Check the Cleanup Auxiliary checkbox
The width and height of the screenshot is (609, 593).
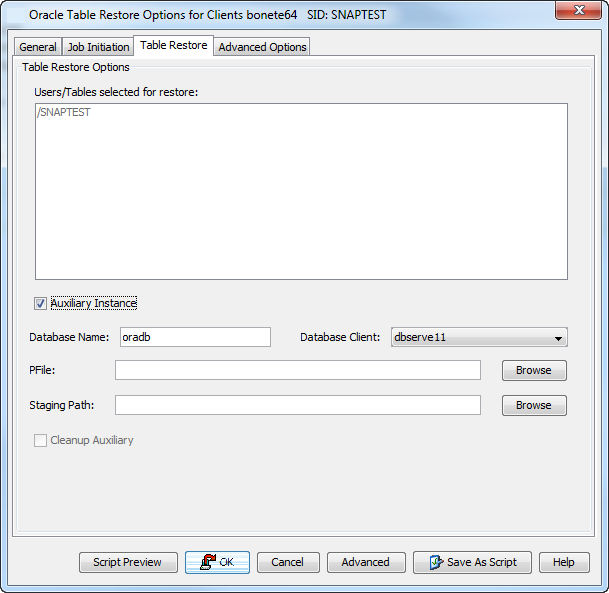coord(41,440)
